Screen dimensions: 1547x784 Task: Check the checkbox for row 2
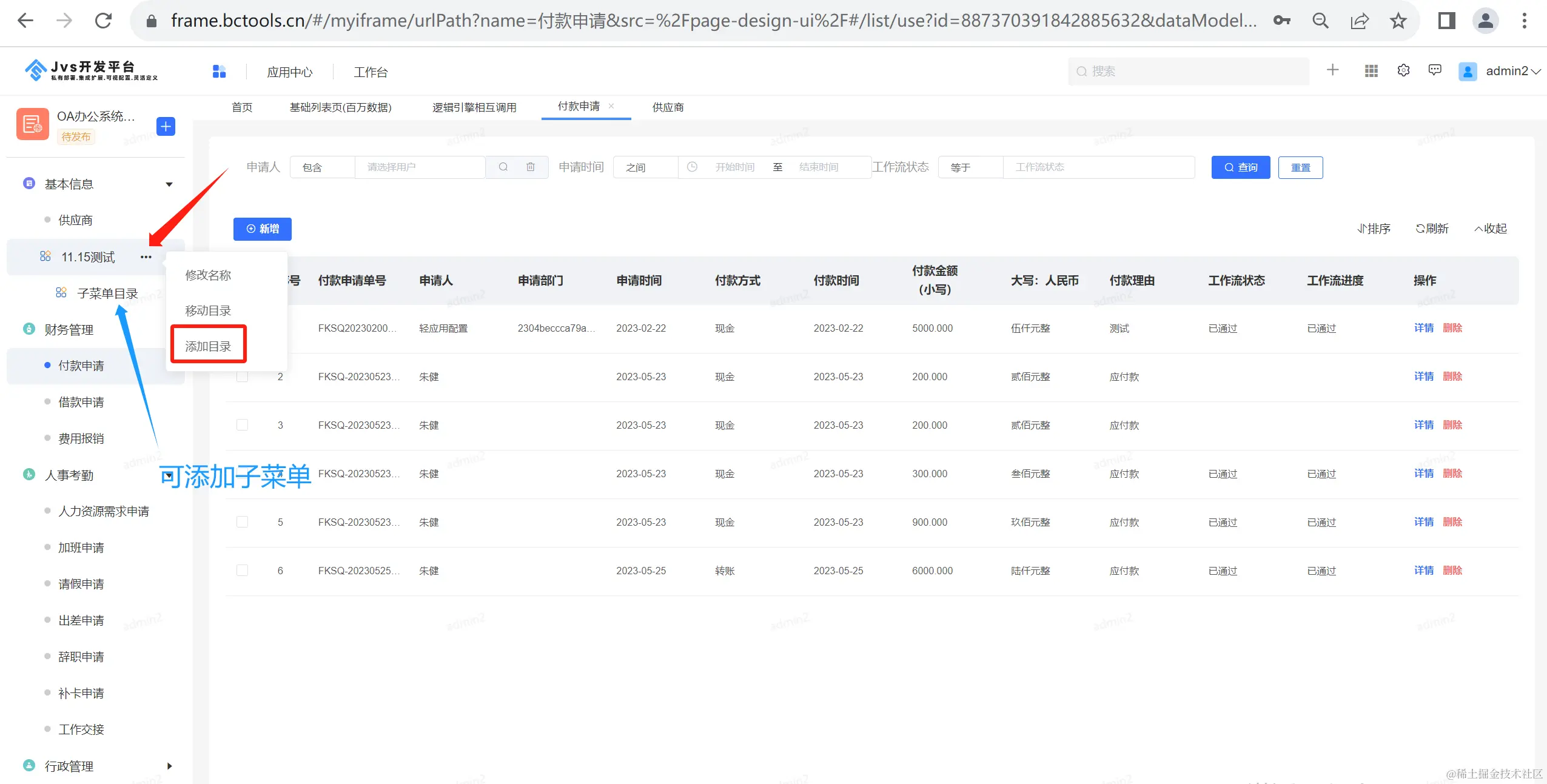pos(242,377)
